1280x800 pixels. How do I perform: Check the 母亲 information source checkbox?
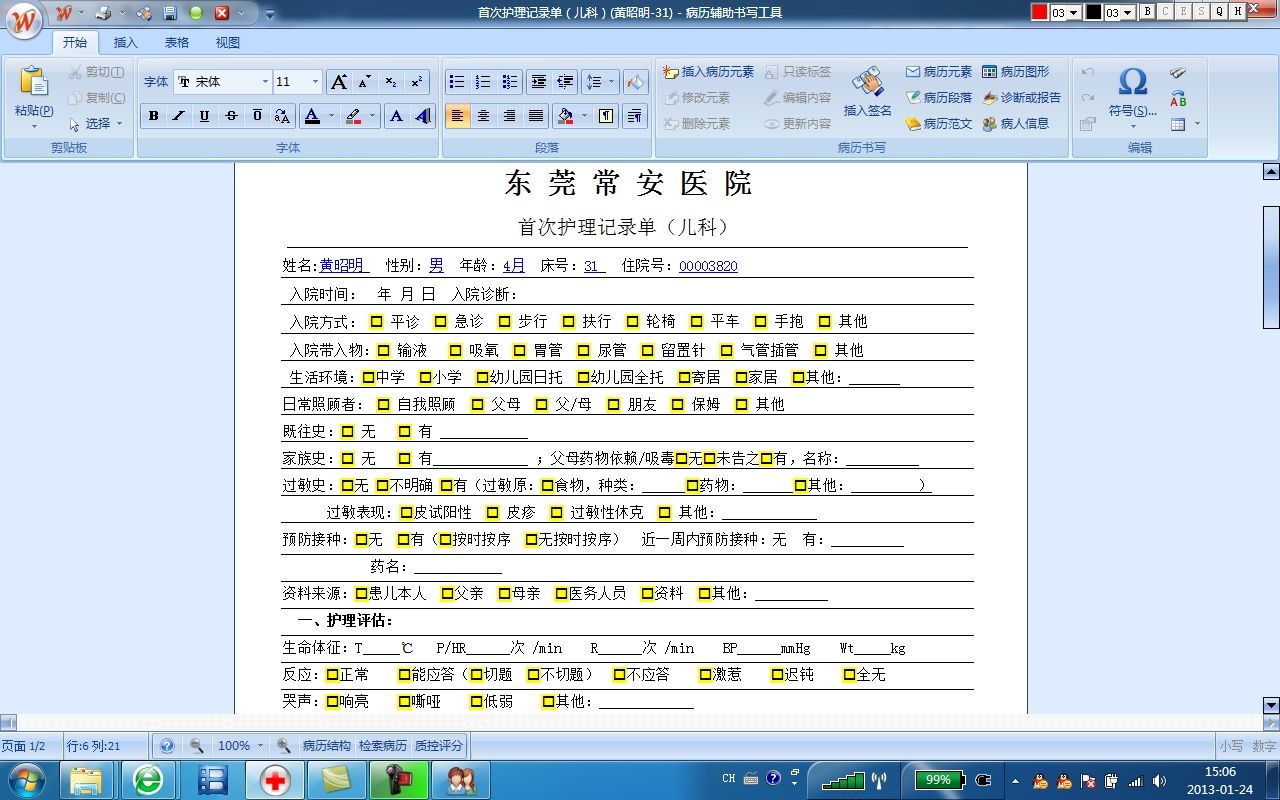[504, 593]
